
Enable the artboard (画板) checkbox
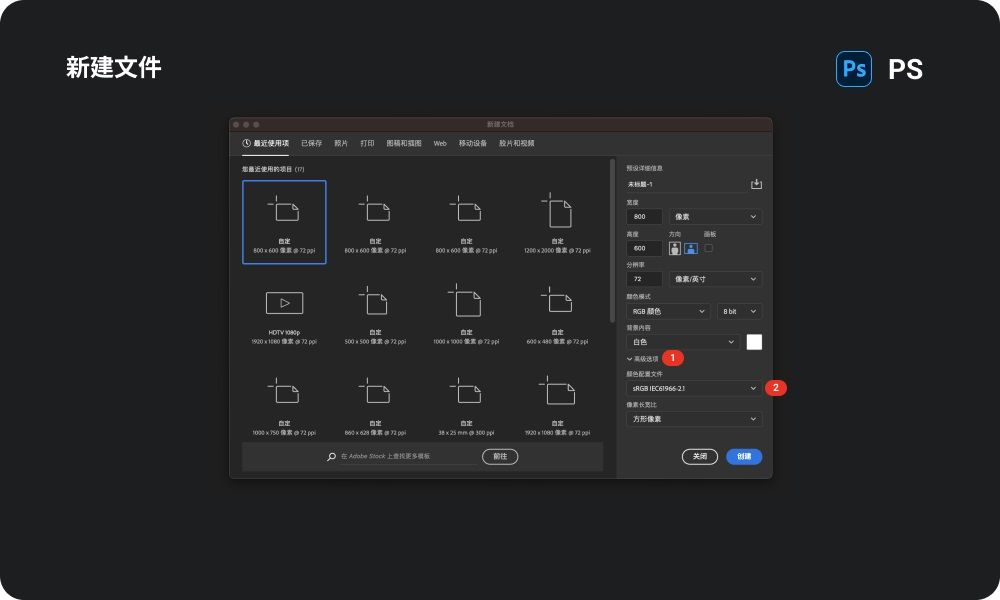pyautogui.click(x=709, y=247)
